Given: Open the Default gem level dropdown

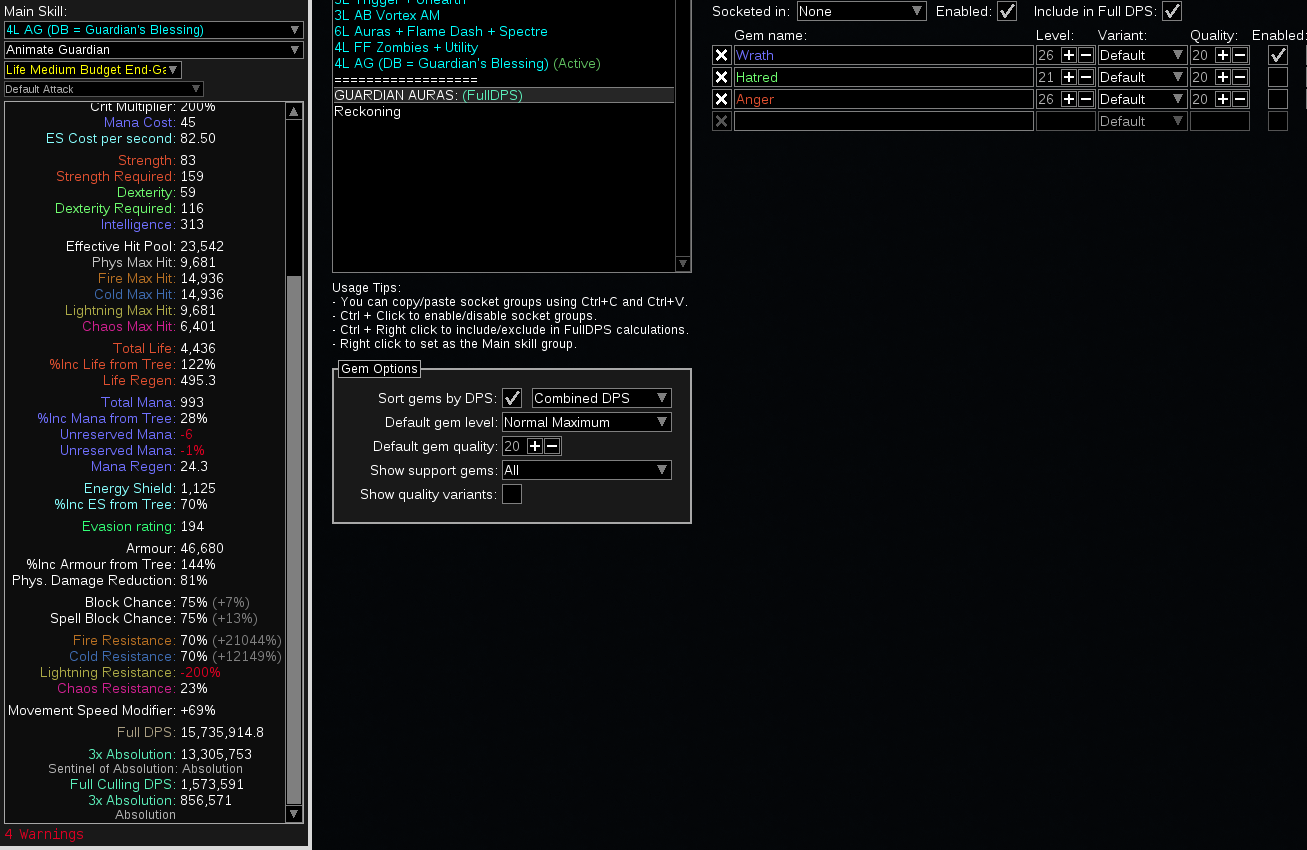Looking at the screenshot, I should [x=586, y=421].
